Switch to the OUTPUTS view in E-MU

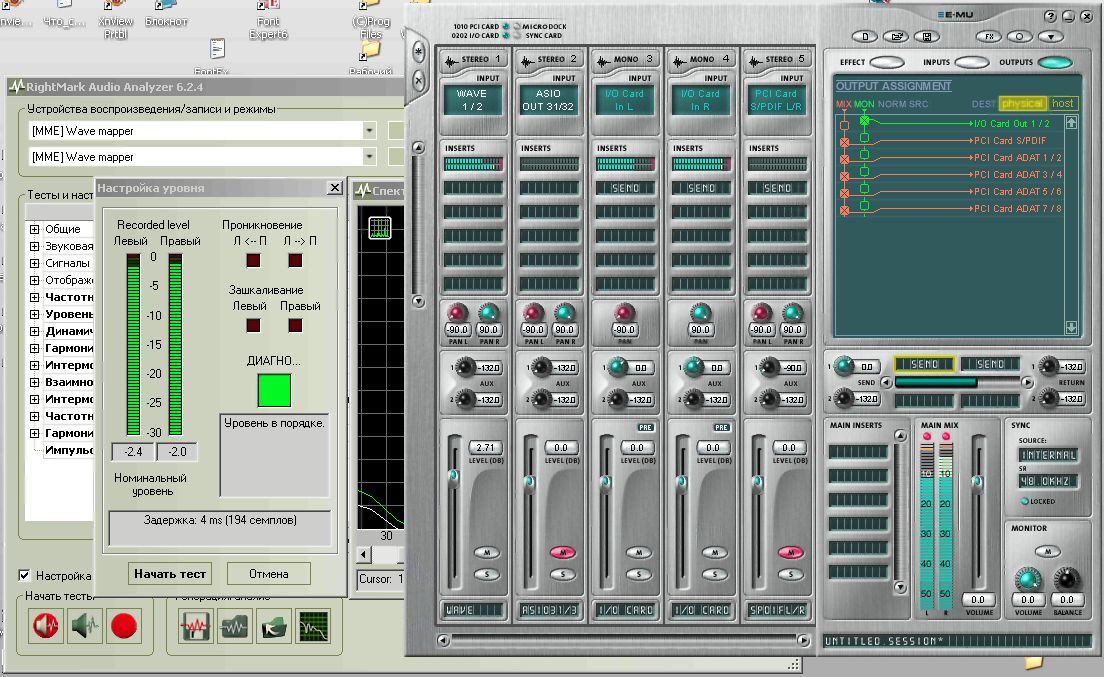(1055, 62)
